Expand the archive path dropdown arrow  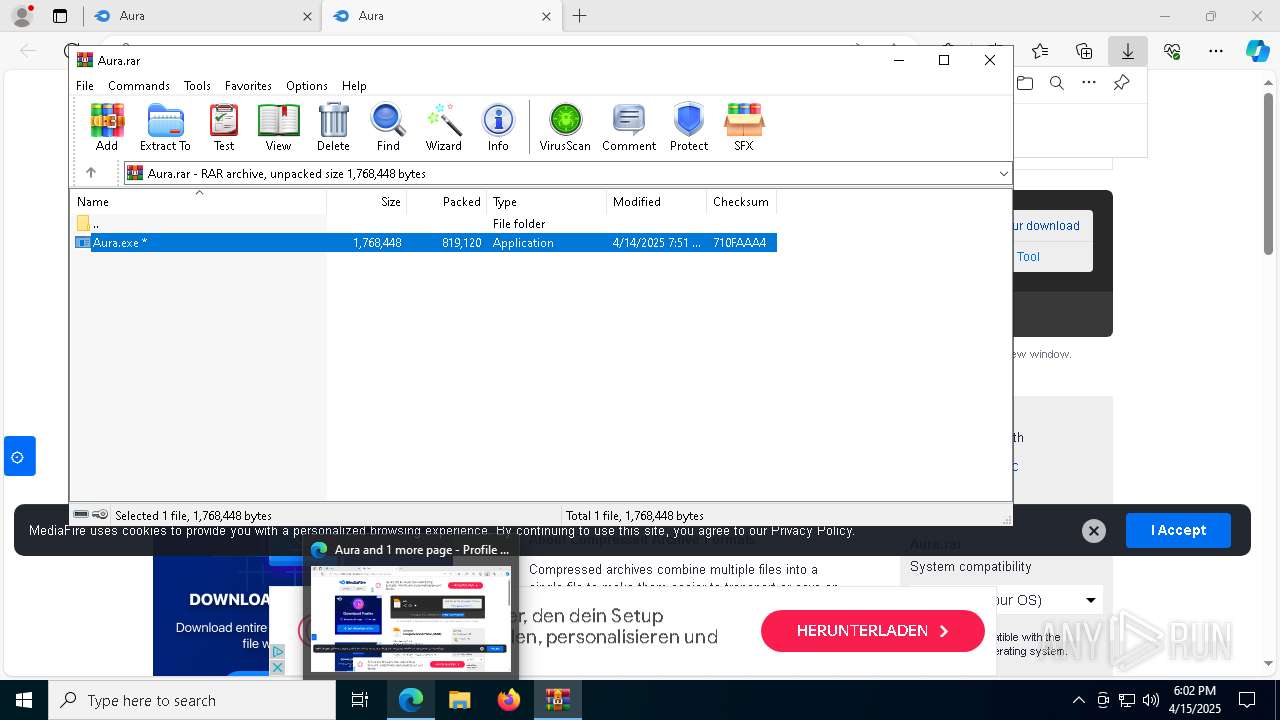pos(1003,173)
